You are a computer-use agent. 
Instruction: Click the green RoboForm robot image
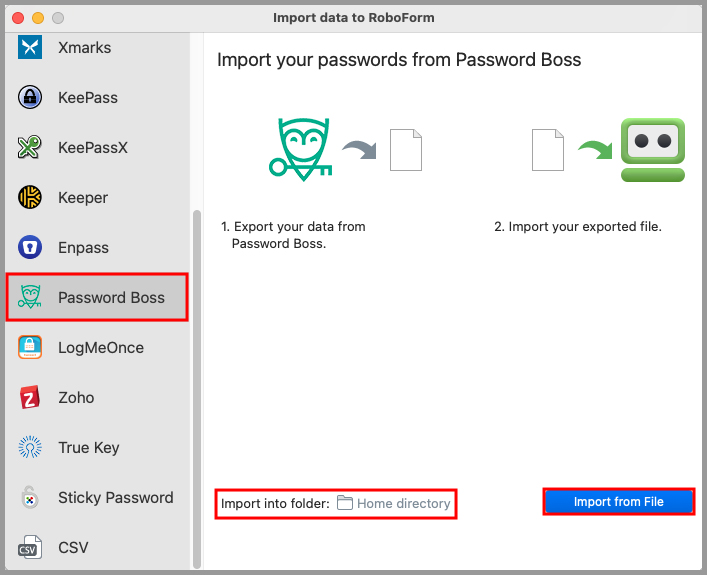(652, 150)
